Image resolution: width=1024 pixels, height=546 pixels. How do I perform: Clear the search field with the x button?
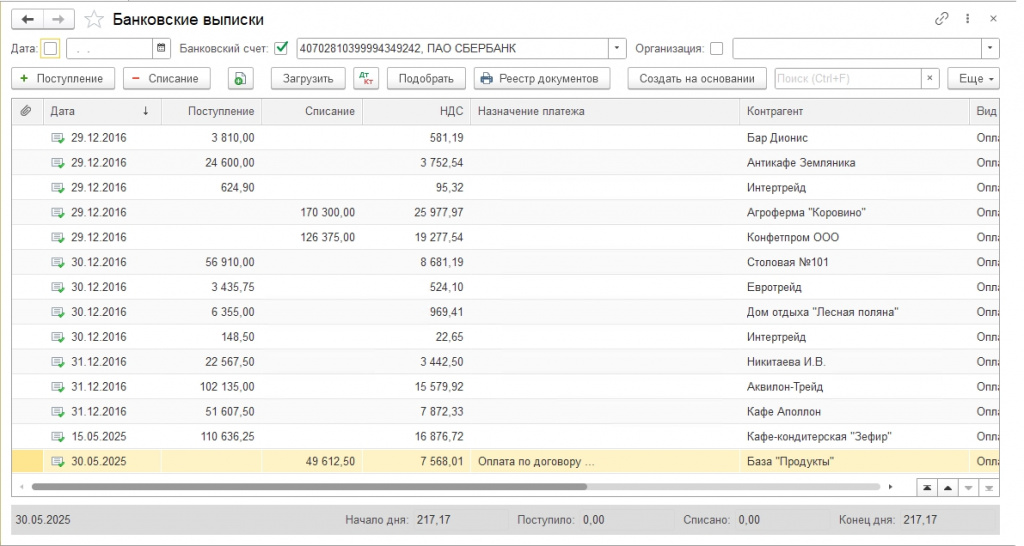[930, 78]
